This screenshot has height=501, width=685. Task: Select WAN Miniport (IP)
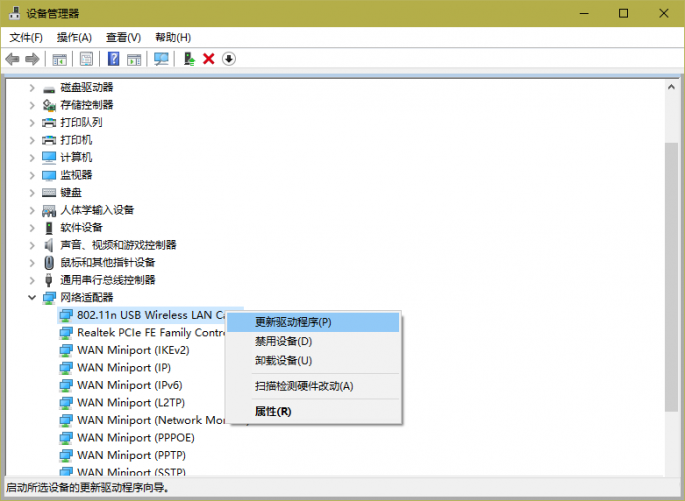pos(124,367)
